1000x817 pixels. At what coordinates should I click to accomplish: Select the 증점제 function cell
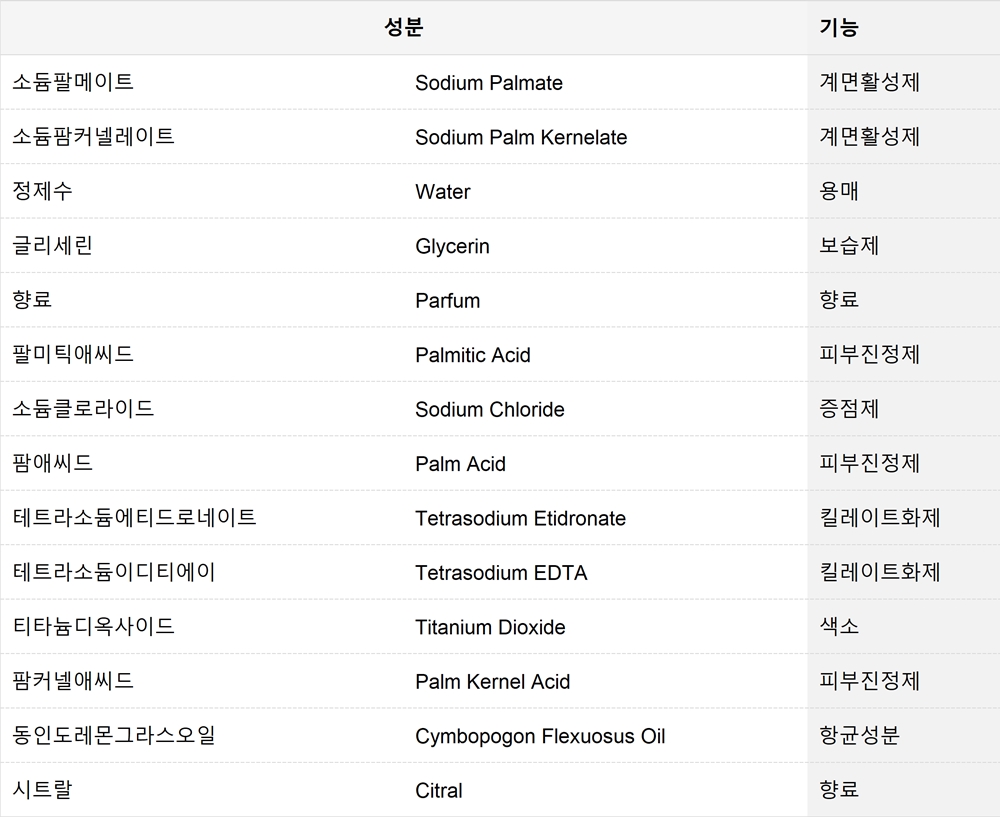[x=849, y=409]
